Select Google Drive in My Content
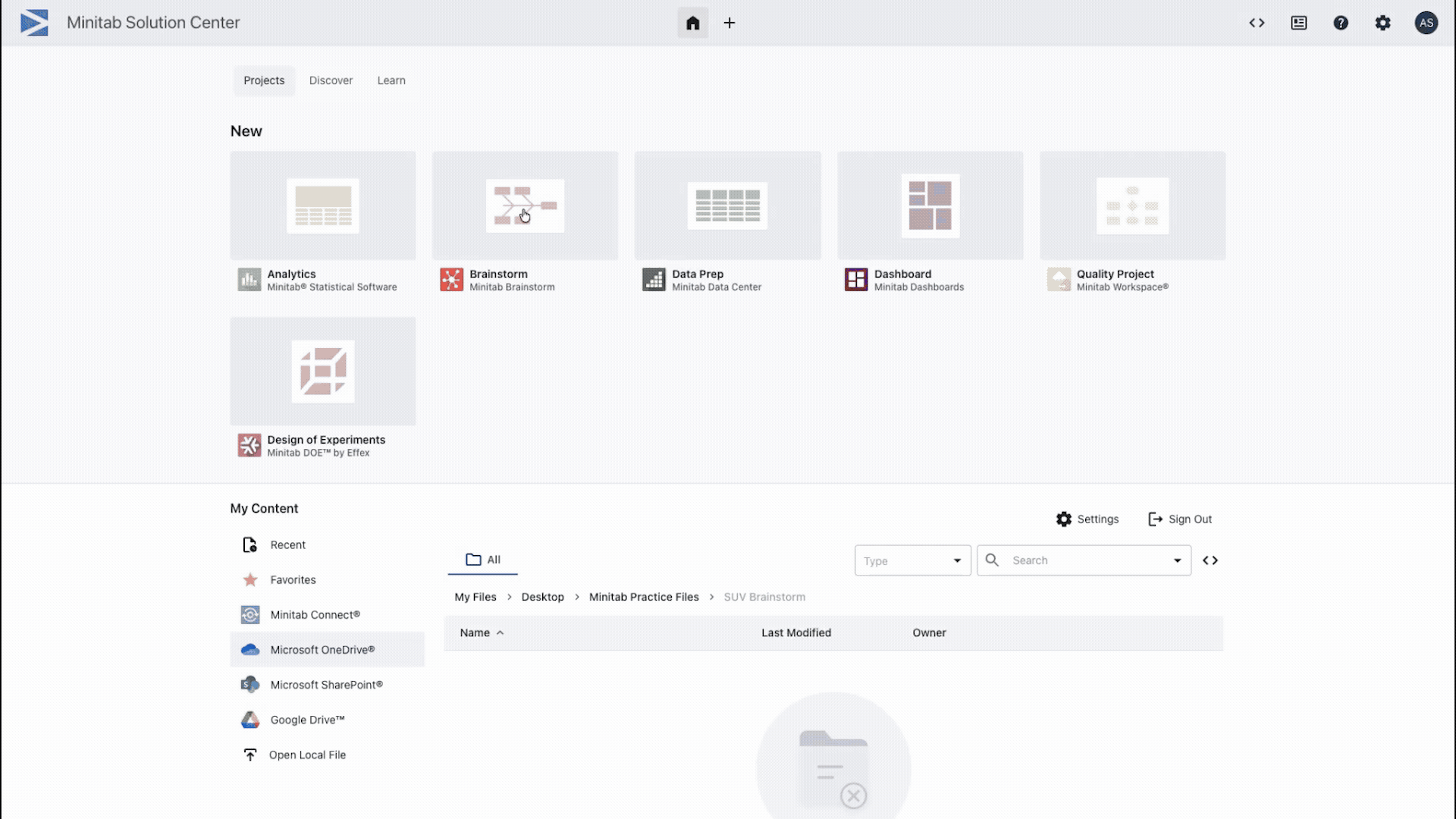This screenshot has height=819, width=1456. [328, 720]
